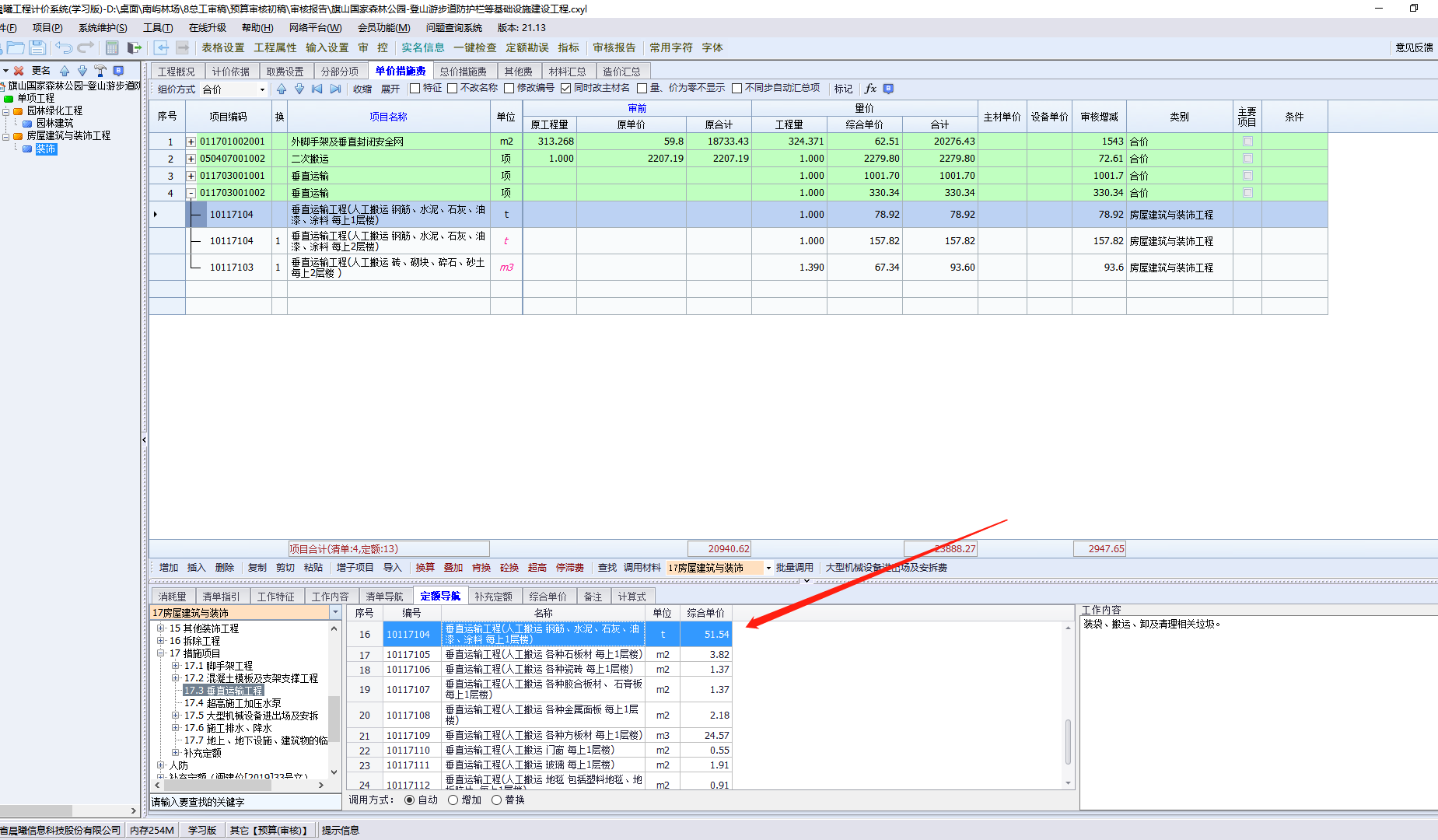Screen dimensions: 1438x840
Task: Move project node down in left panel
Action: tap(82, 71)
